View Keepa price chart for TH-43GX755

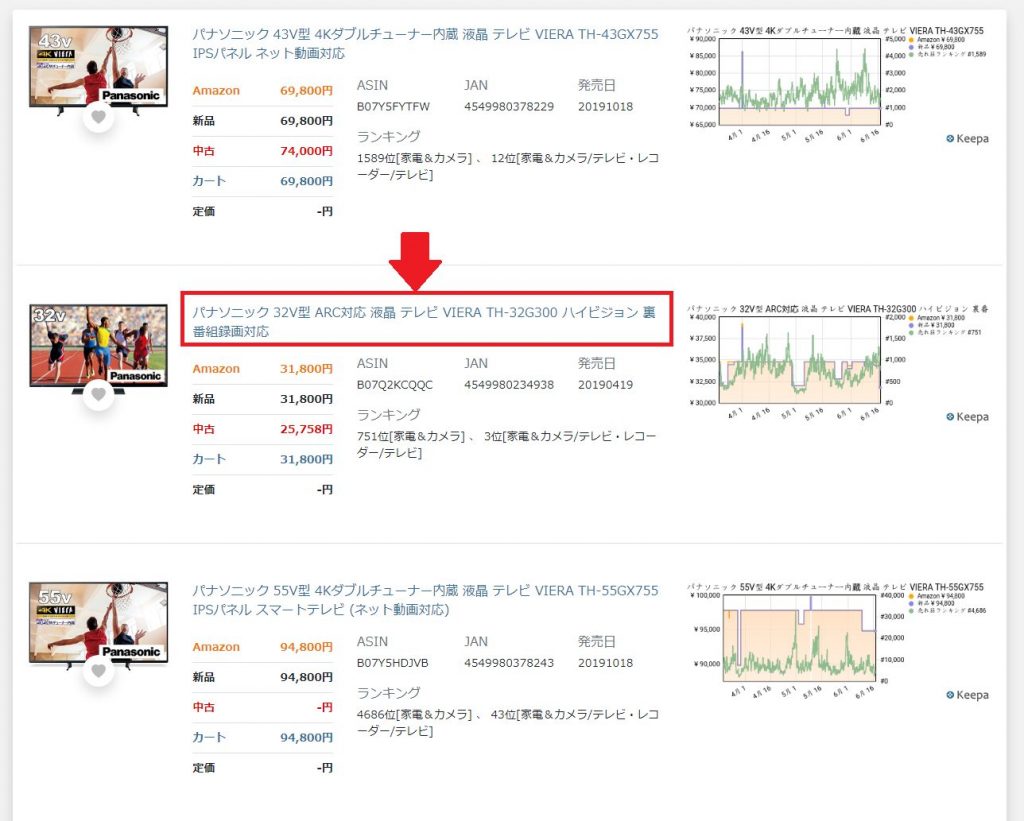(x=837, y=84)
